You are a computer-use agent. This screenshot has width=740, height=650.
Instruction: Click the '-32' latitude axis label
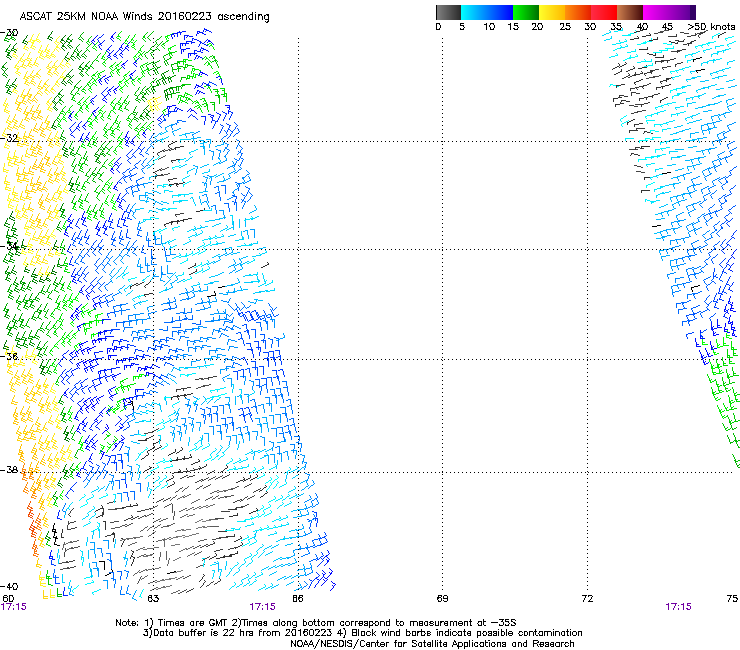pyautogui.click(x=9, y=138)
